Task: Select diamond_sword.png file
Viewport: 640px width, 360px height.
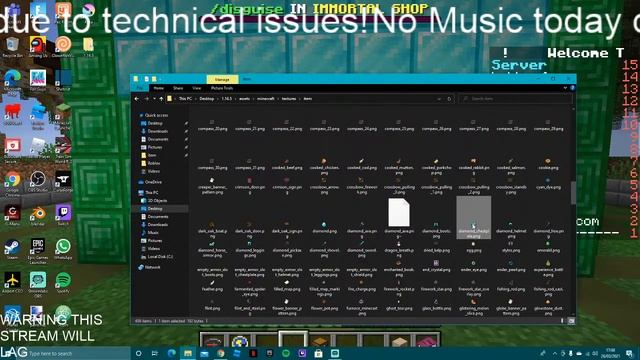Action: [x=362, y=249]
